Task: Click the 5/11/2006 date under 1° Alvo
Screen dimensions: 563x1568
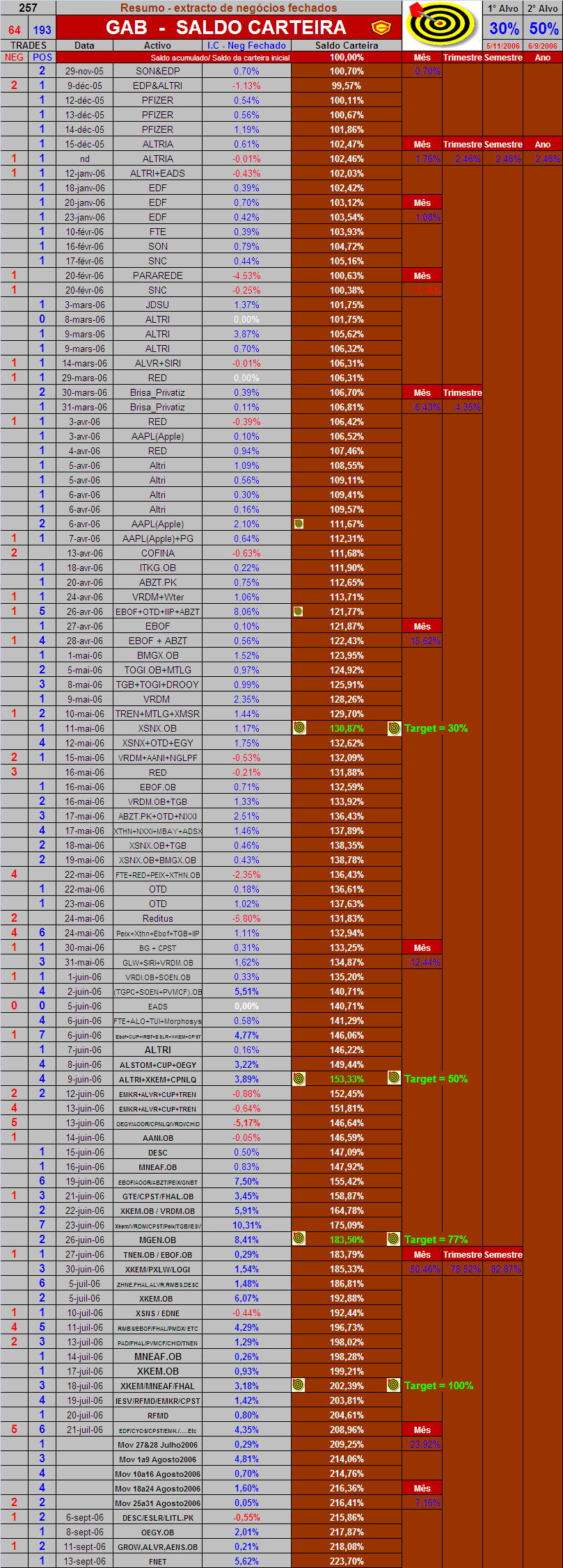Action: coord(503,46)
